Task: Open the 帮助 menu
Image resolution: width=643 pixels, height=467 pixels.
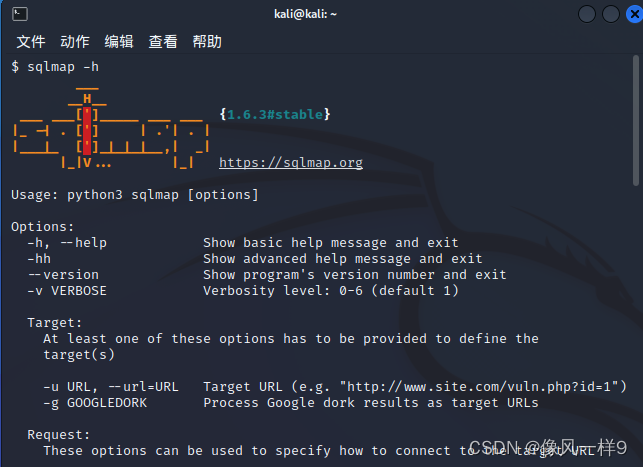Action: click(x=207, y=41)
